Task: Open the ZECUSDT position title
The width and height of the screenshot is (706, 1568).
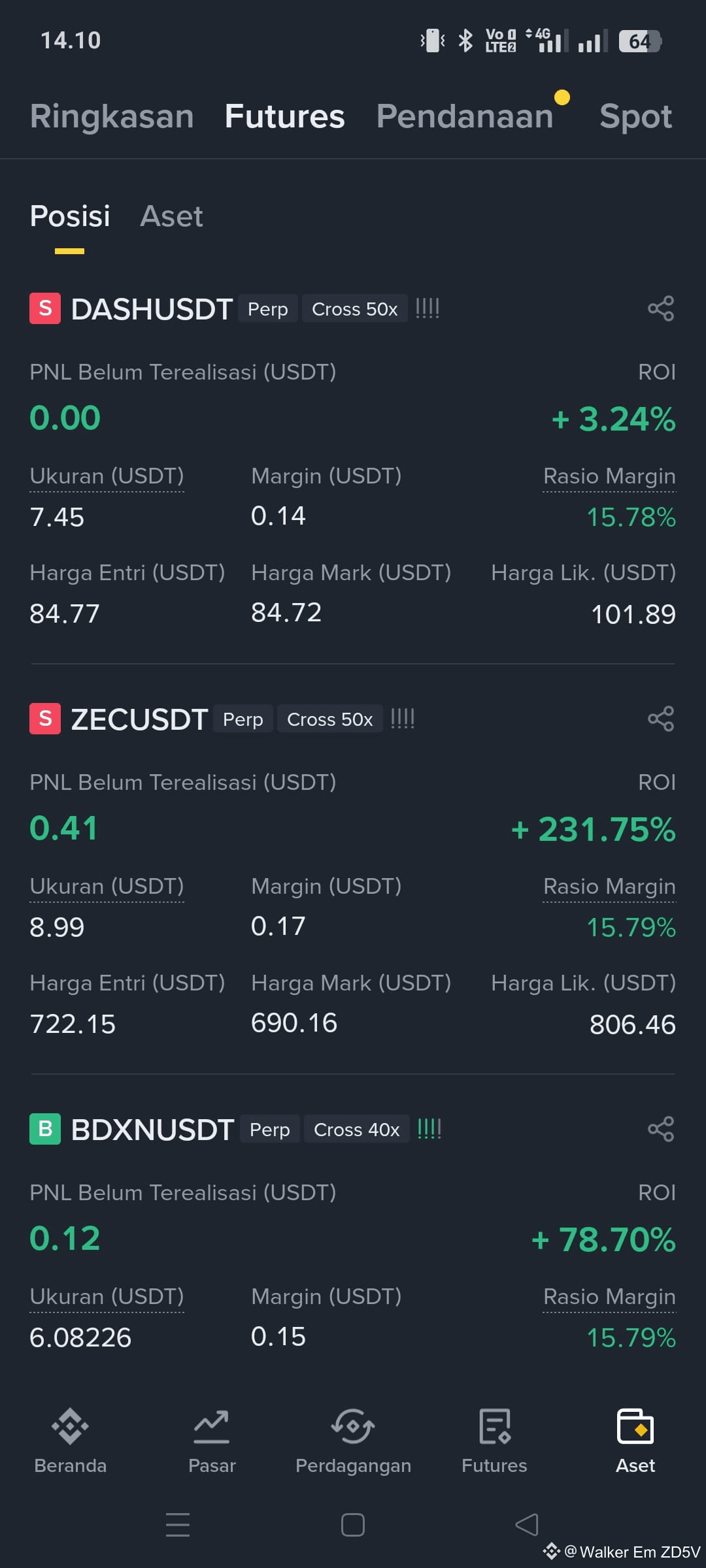Action: pos(139,719)
